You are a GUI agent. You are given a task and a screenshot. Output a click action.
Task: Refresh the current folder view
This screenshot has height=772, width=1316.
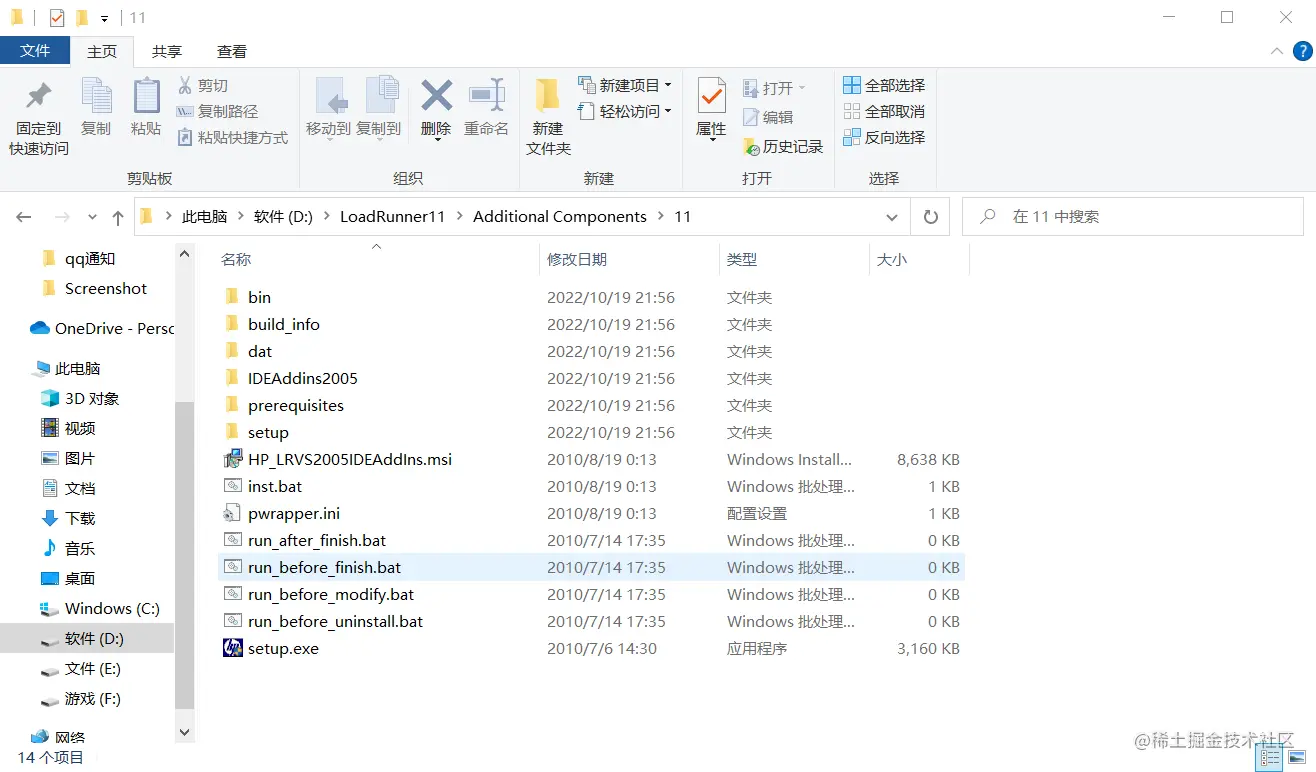click(x=931, y=217)
